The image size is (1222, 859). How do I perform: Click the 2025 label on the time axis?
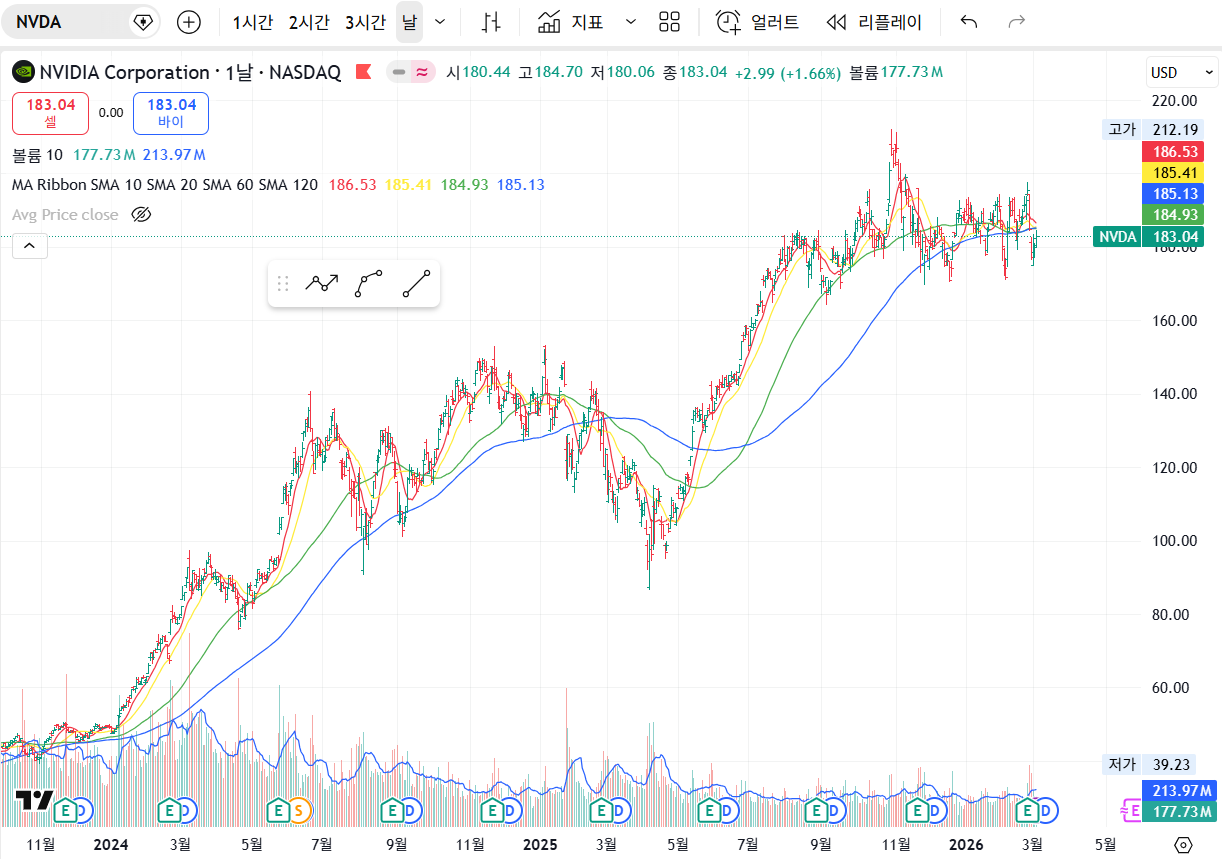point(540,844)
